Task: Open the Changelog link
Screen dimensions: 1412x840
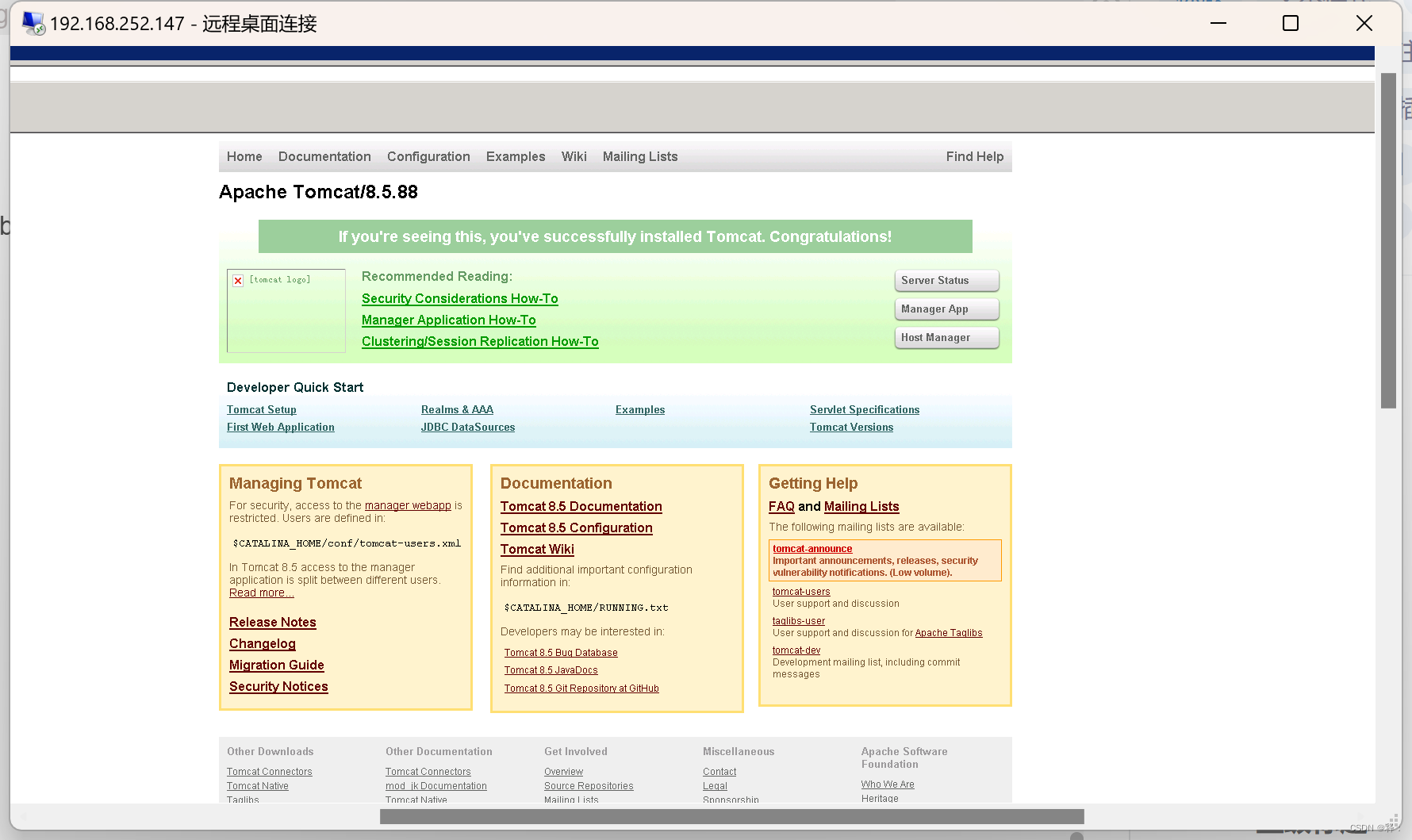Action: tap(263, 643)
